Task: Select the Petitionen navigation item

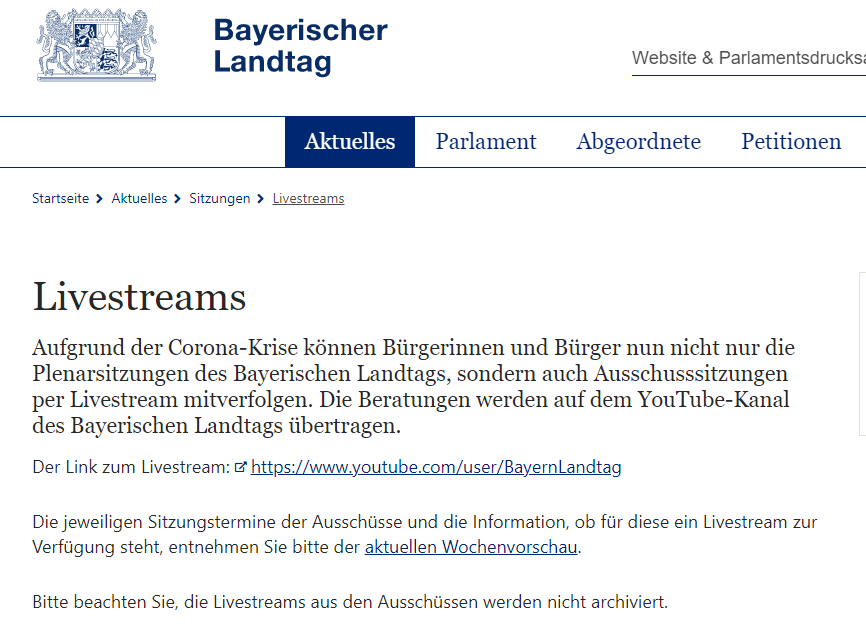Action: [x=791, y=142]
